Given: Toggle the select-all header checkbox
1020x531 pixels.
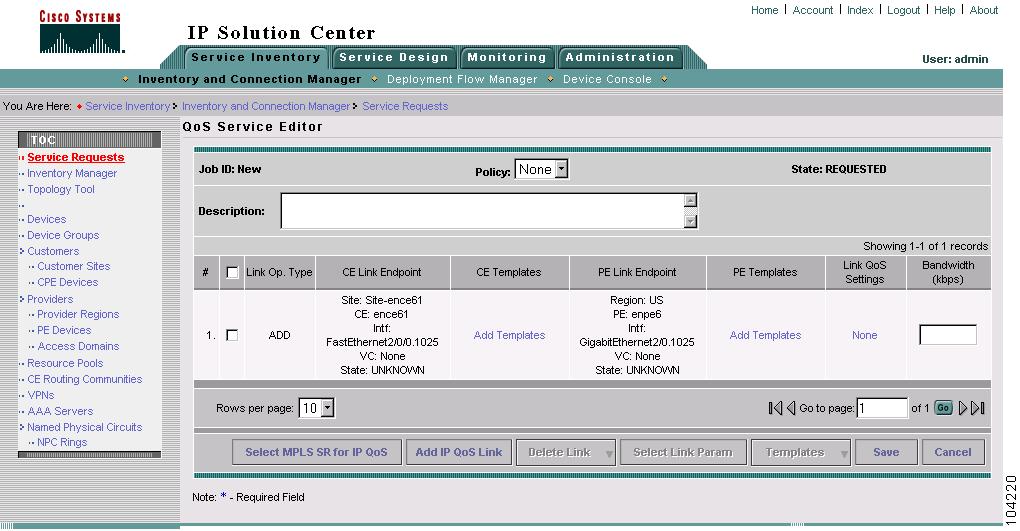Looking at the screenshot, I should [232, 273].
